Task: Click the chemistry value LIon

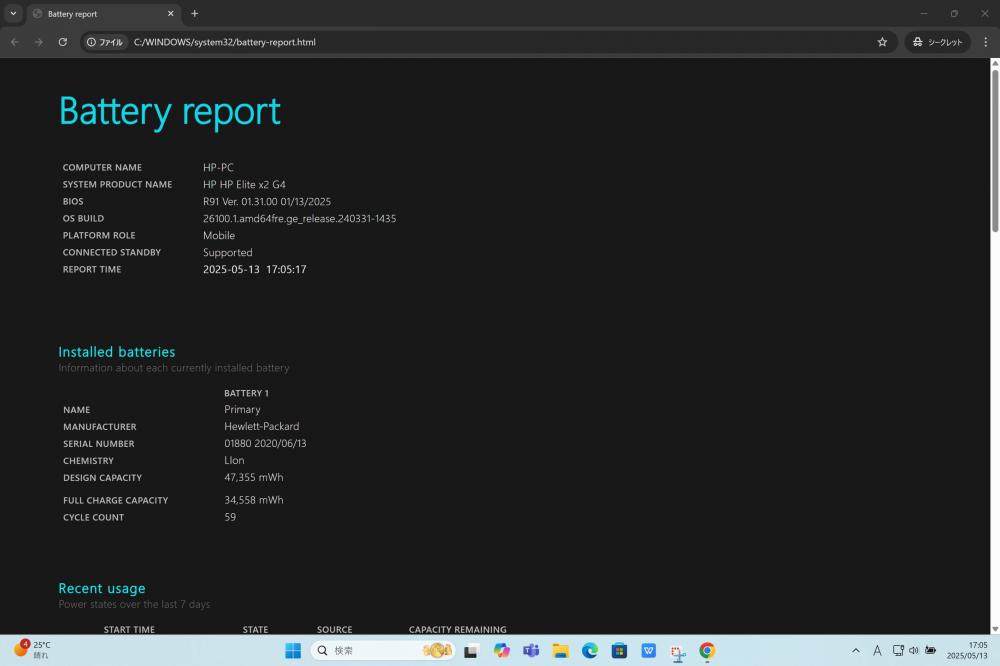Action: click(234, 461)
